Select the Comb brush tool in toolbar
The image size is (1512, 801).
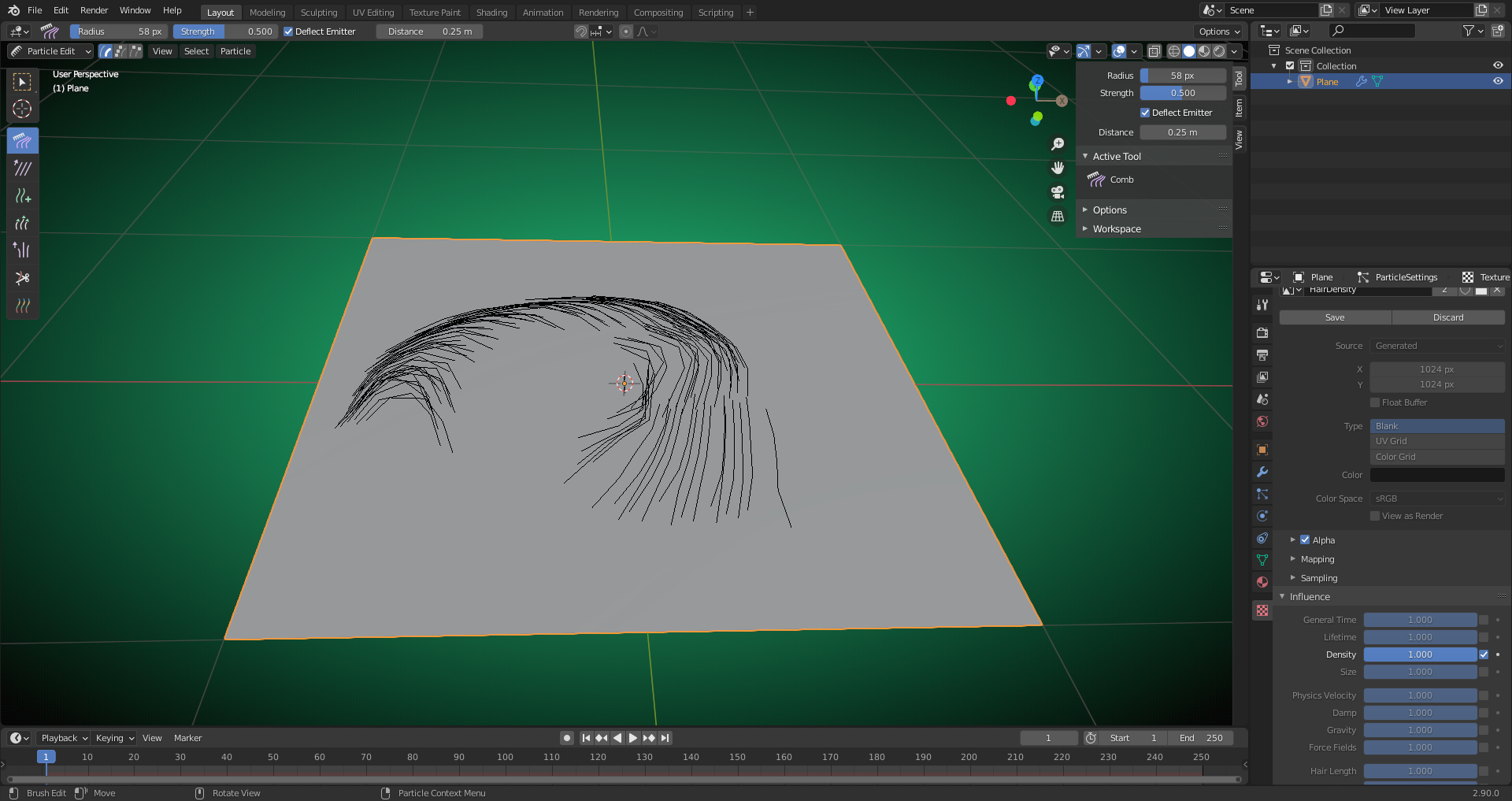pos(22,141)
